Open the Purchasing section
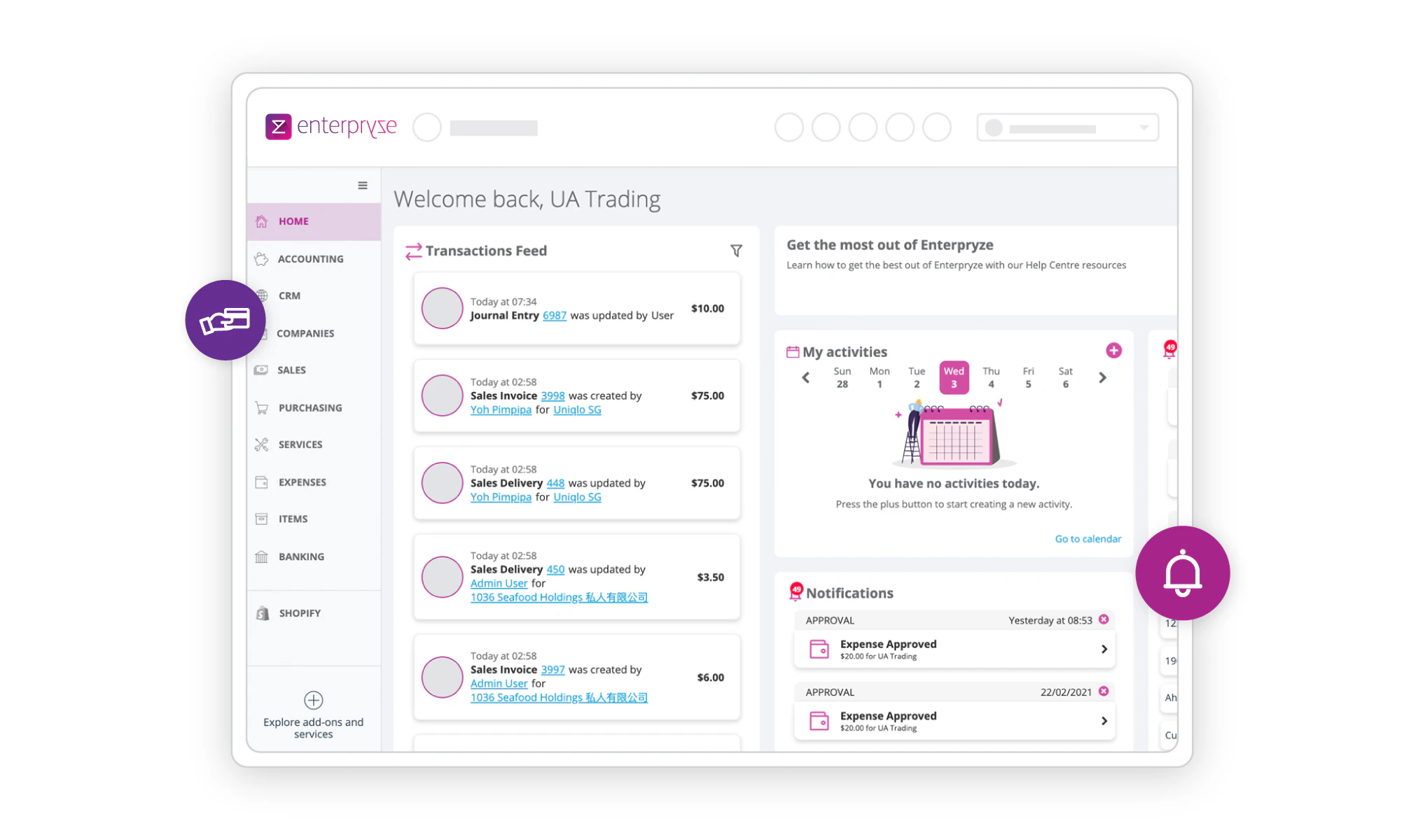Viewport: 1423px width, 840px height. pyautogui.click(x=310, y=407)
